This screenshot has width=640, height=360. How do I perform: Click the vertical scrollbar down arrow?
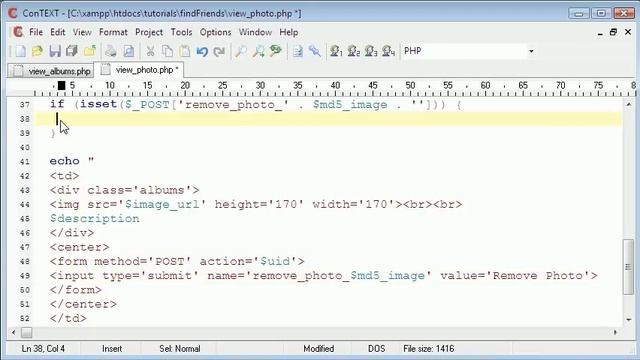click(x=629, y=320)
